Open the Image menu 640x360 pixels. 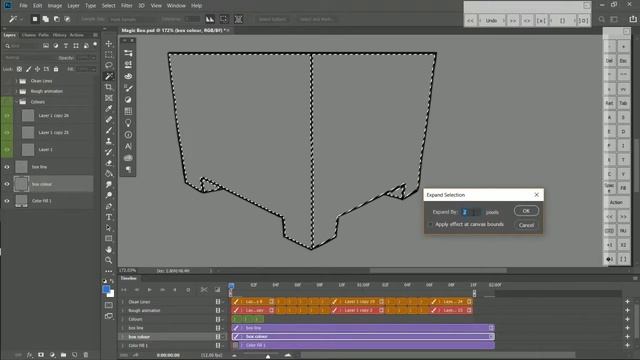55,6
